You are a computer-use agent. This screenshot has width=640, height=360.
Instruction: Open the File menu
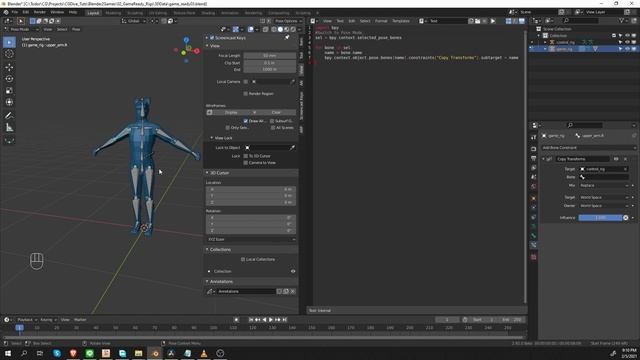click(x=15, y=12)
